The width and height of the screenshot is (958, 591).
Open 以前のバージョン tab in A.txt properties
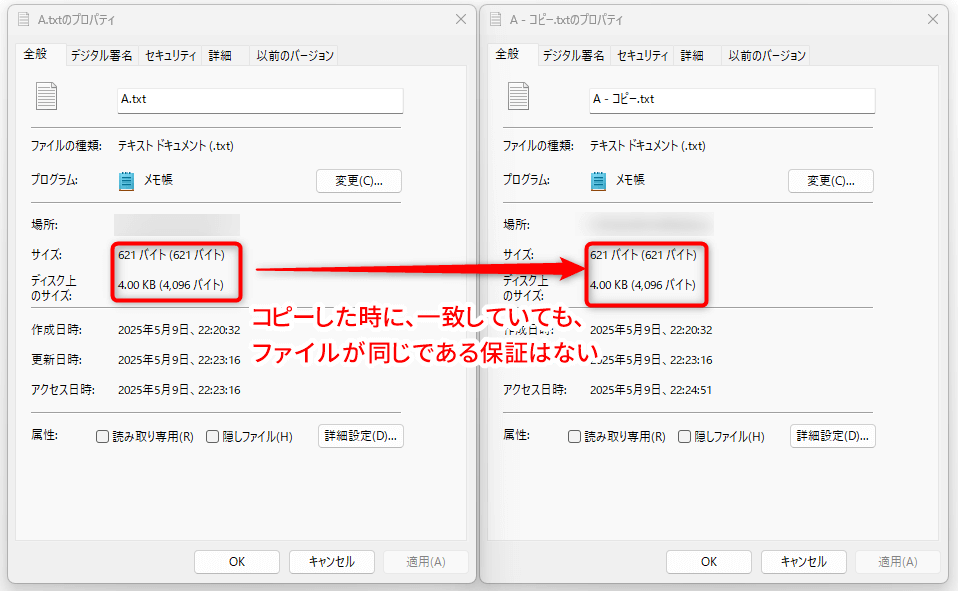pos(294,56)
